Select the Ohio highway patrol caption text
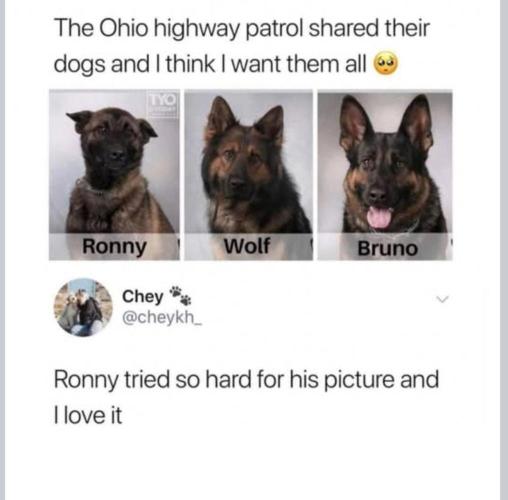The image size is (508, 500). coord(242,46)
